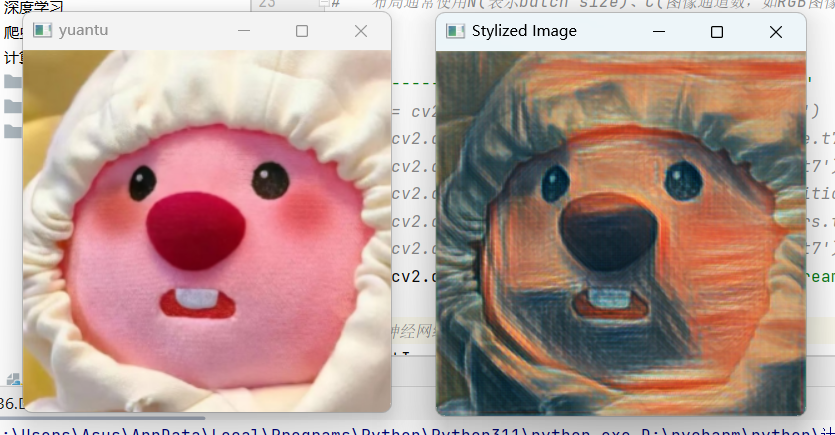Click the stylized plush image
This screenshot has width=835, height=435.
tap(620, 233)
